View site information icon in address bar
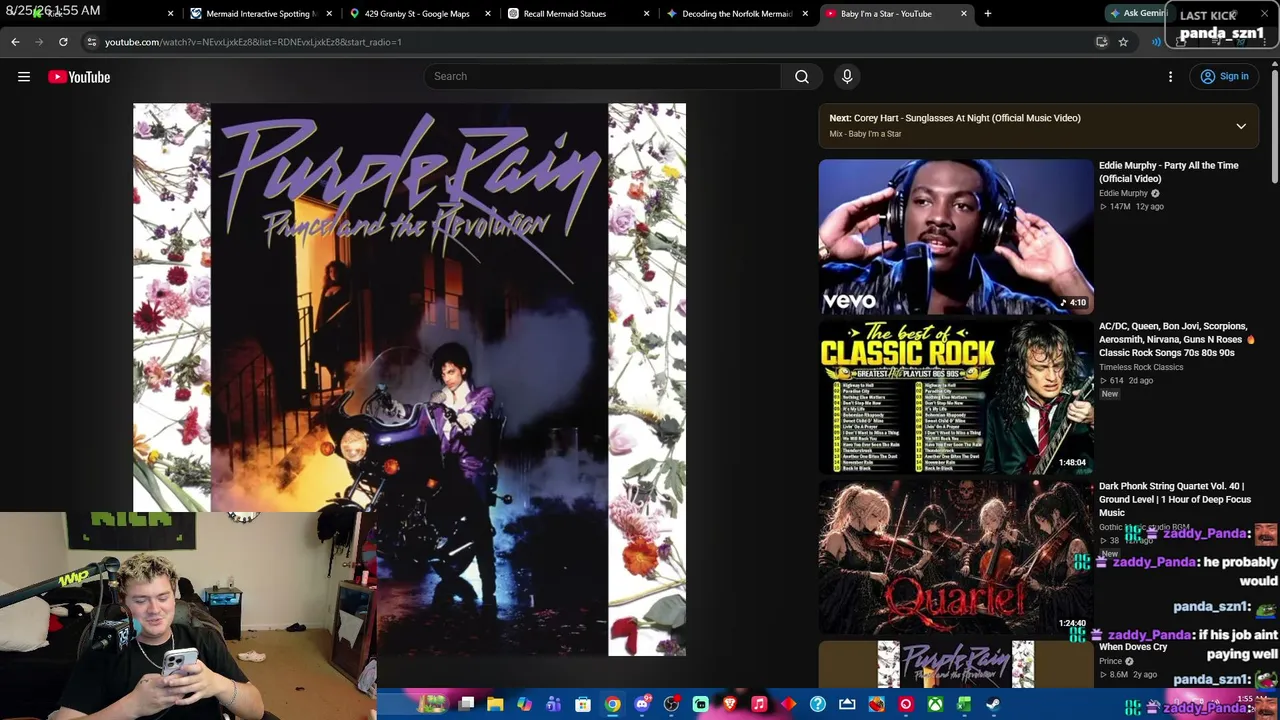This screenshot has height=720, width=1280. (x=91, y=42)
